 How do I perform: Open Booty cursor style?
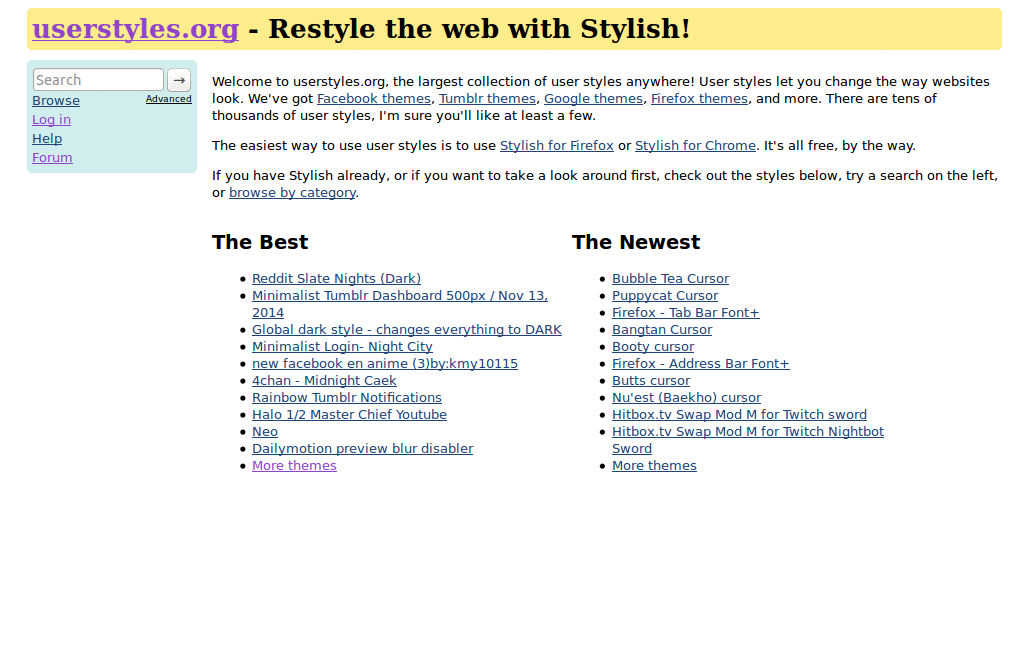point(653,347)
